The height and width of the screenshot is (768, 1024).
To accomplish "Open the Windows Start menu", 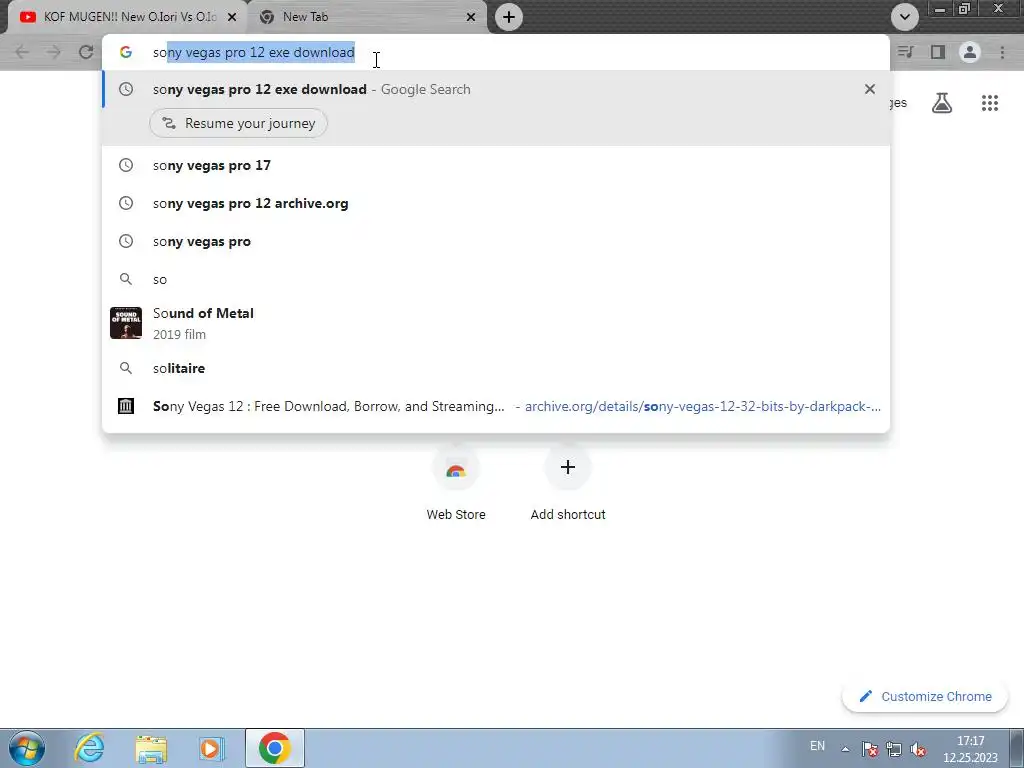I will click(26, 748).
